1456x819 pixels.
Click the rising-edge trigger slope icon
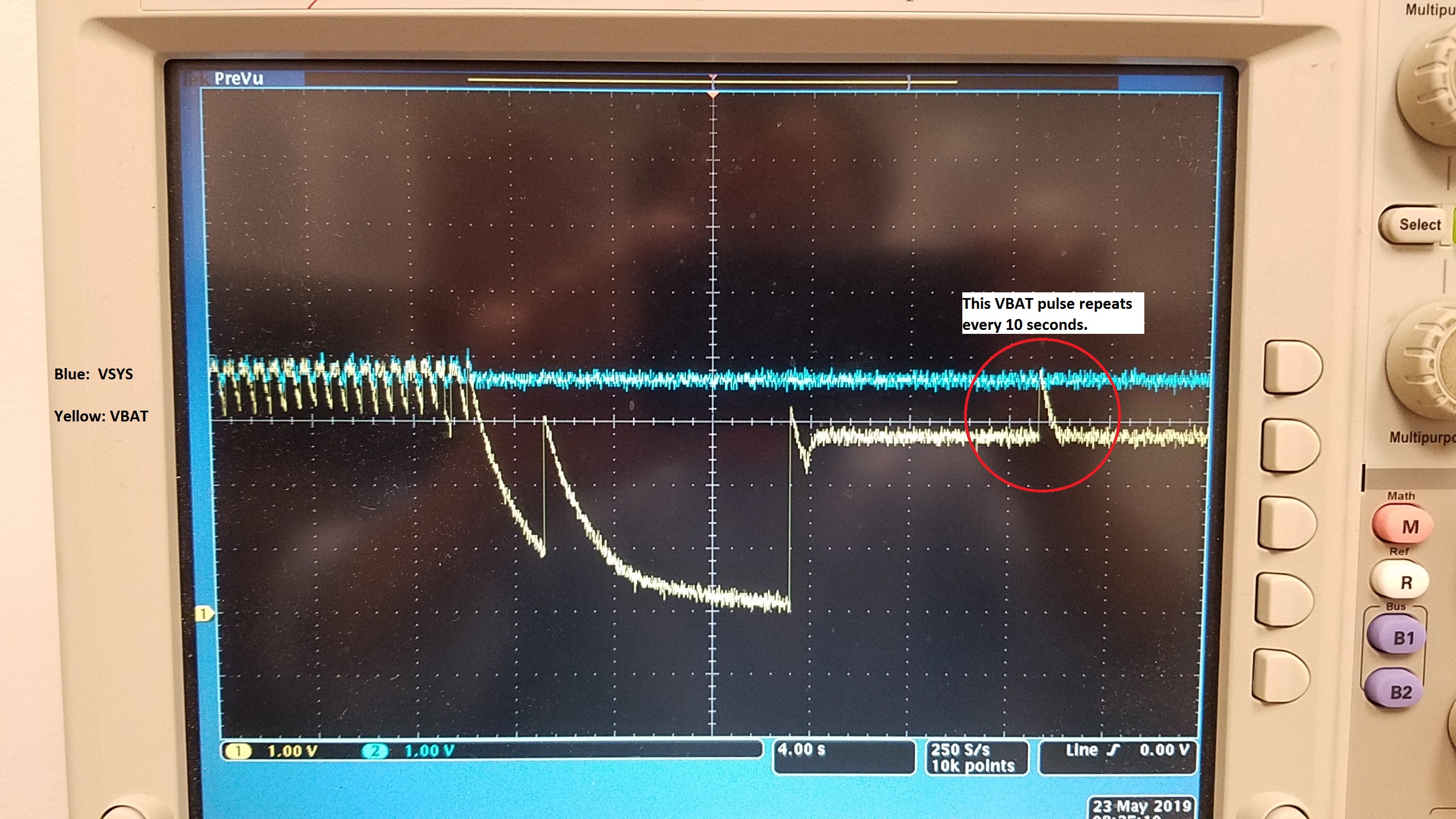pos(1112,750)
